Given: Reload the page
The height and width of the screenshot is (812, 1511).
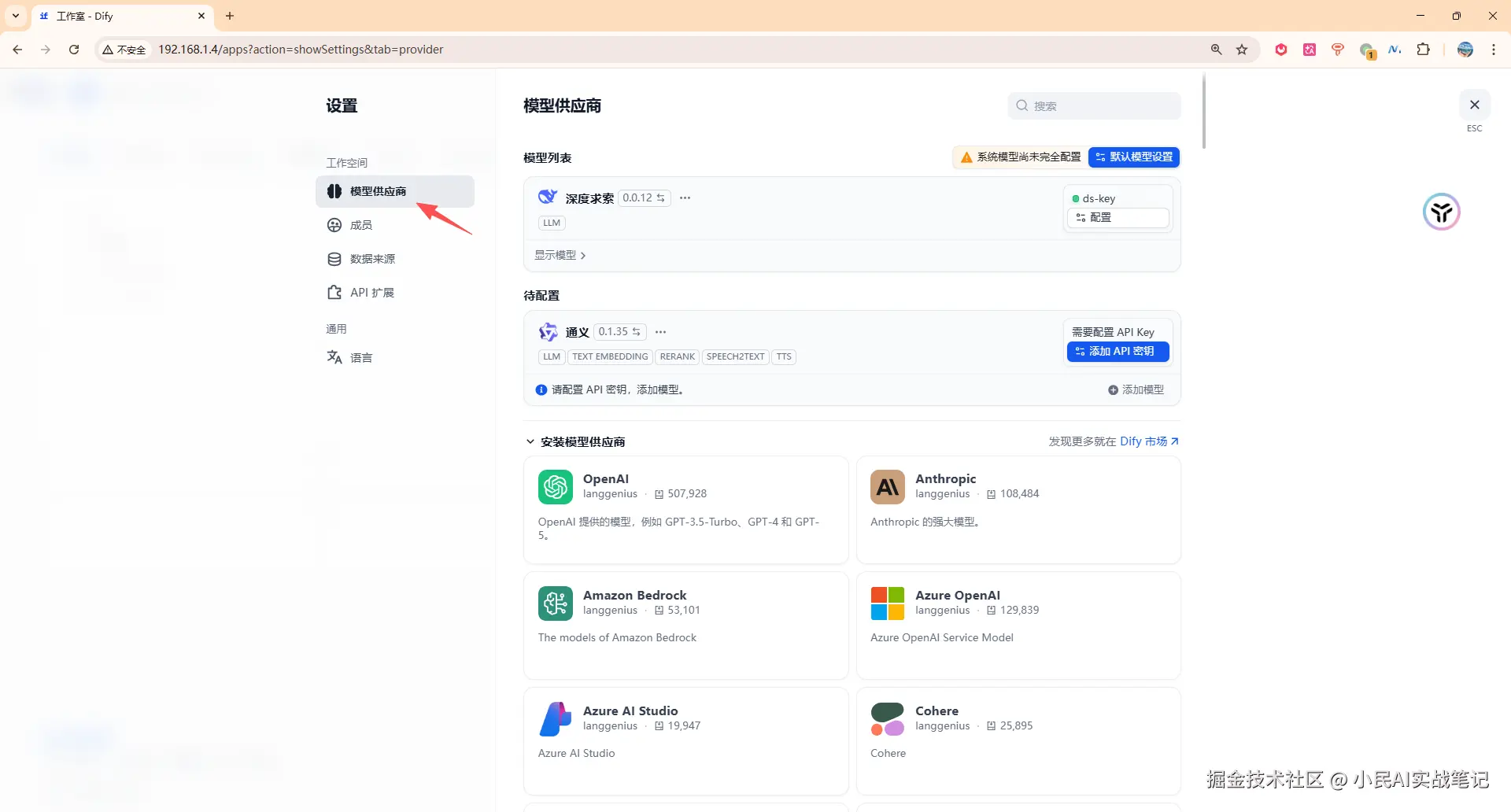Looking at the screenshot, I should (74, 50).
